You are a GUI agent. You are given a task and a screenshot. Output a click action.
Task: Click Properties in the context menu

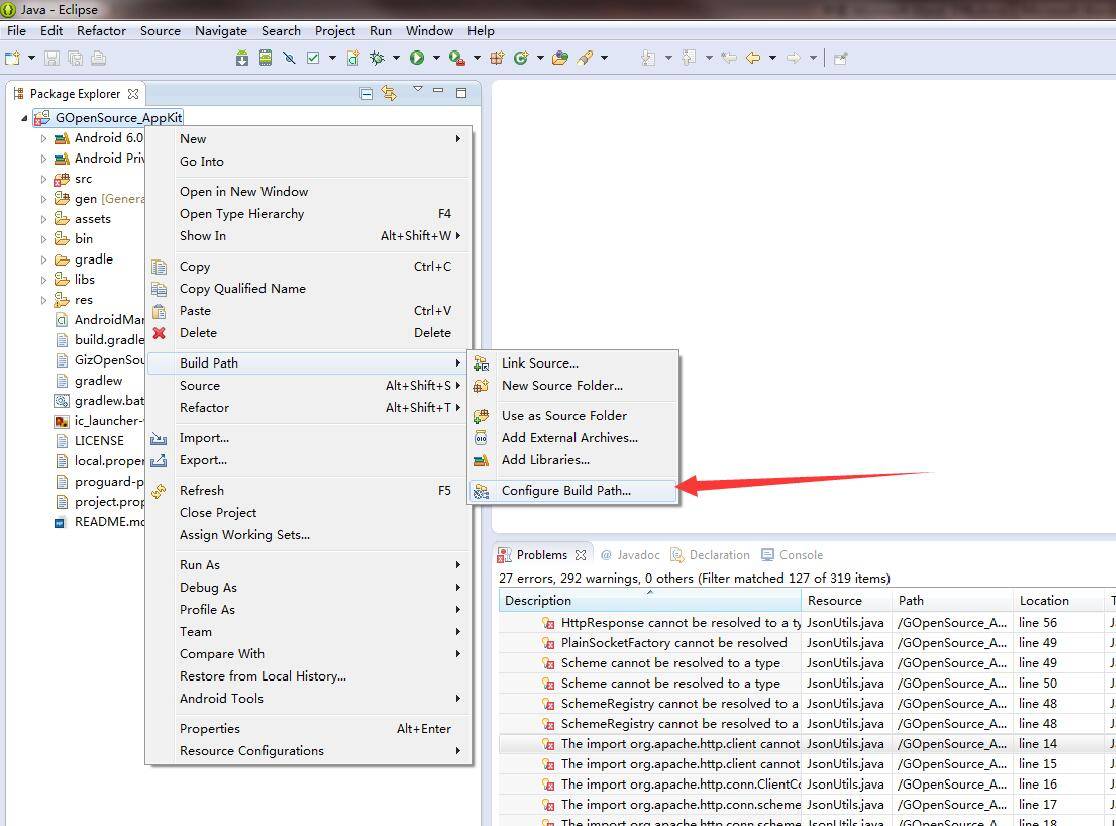pyautogui.click(x=308, y=729)
